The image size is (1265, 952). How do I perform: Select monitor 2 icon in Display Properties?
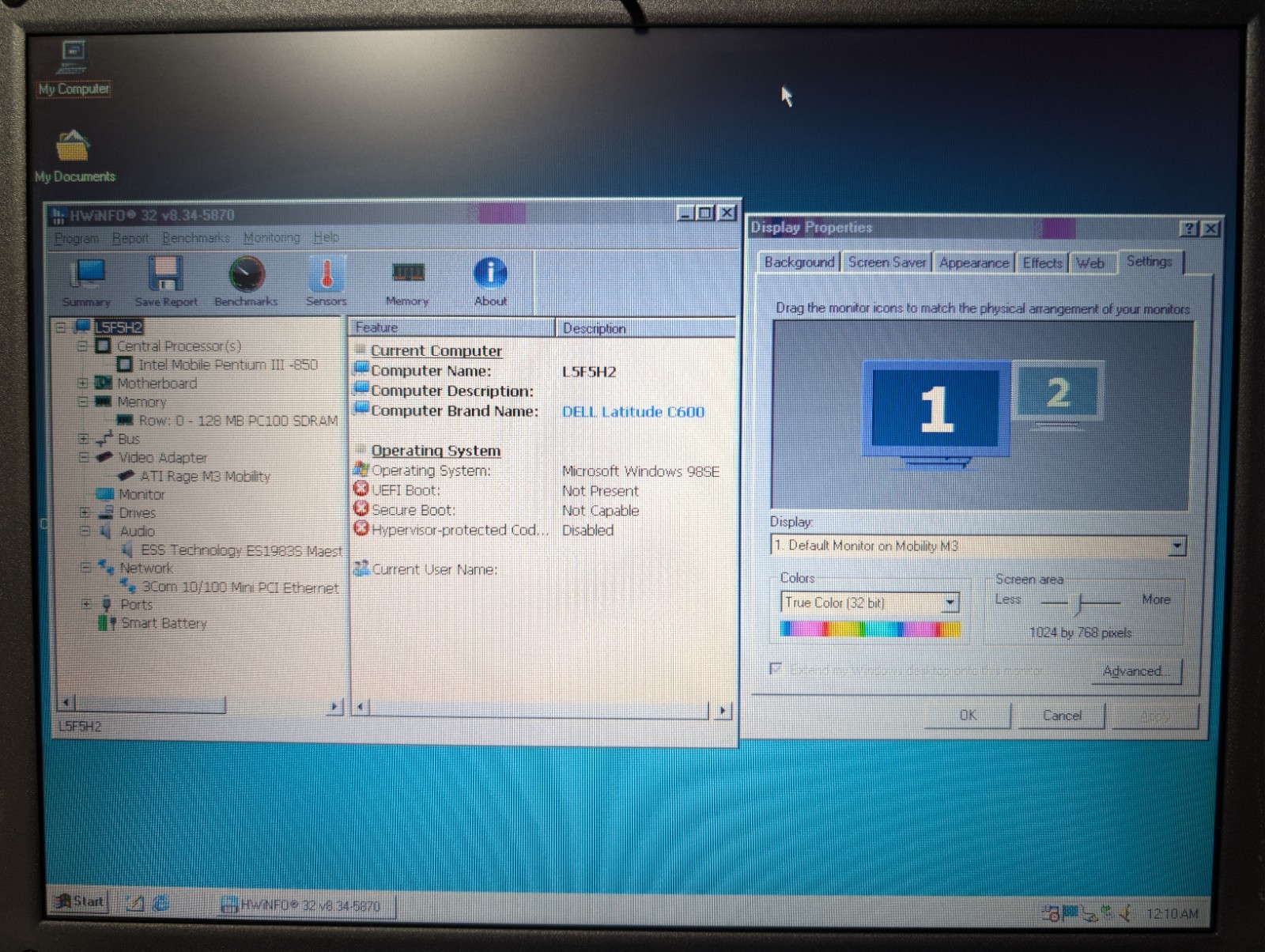pos(1059,395)
